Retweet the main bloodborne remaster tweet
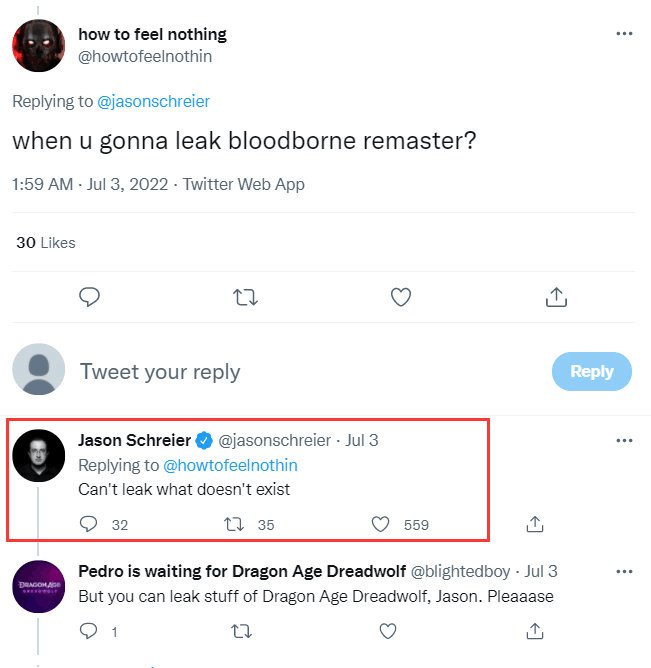 245,297
